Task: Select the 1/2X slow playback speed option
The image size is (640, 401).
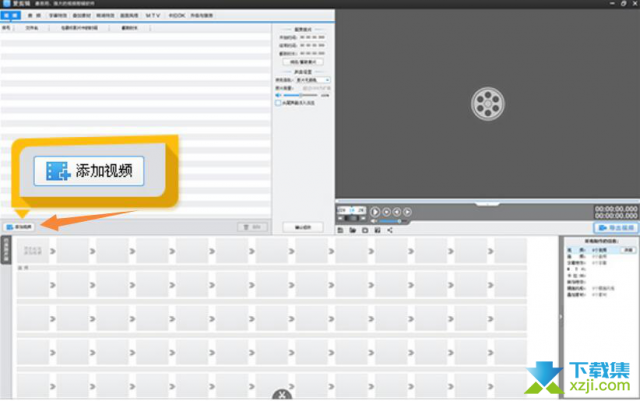Action: coord(342,210)
